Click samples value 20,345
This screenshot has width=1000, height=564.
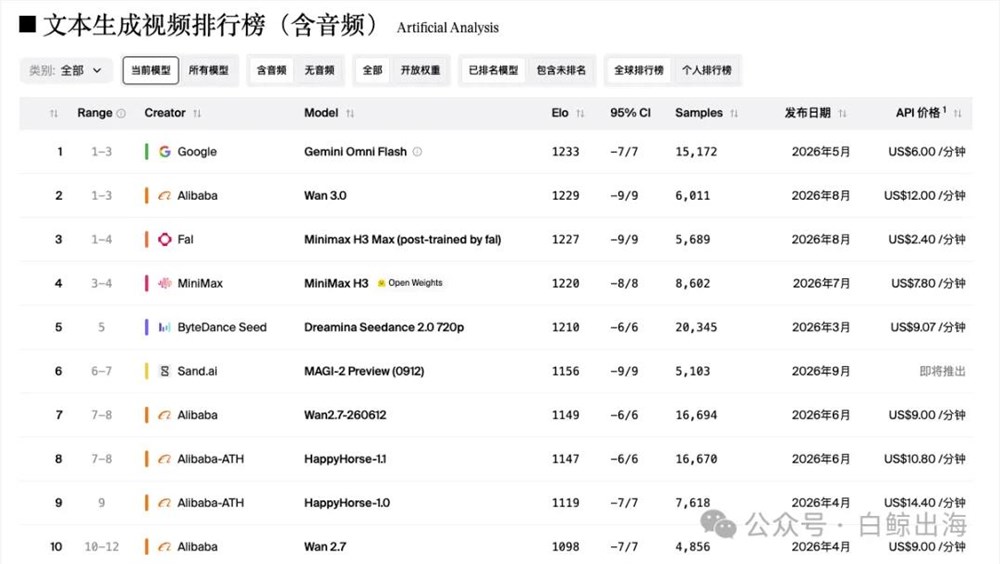(x=696, y=327)
